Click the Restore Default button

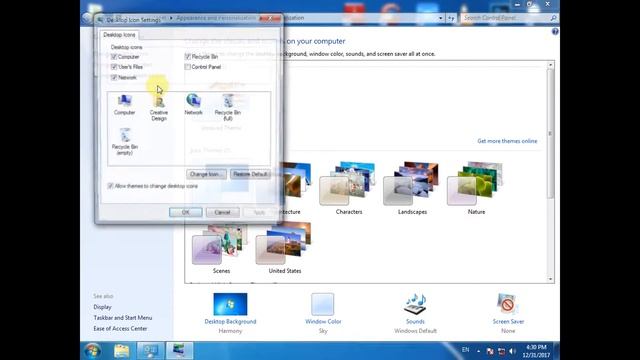(x=250, y=174)
